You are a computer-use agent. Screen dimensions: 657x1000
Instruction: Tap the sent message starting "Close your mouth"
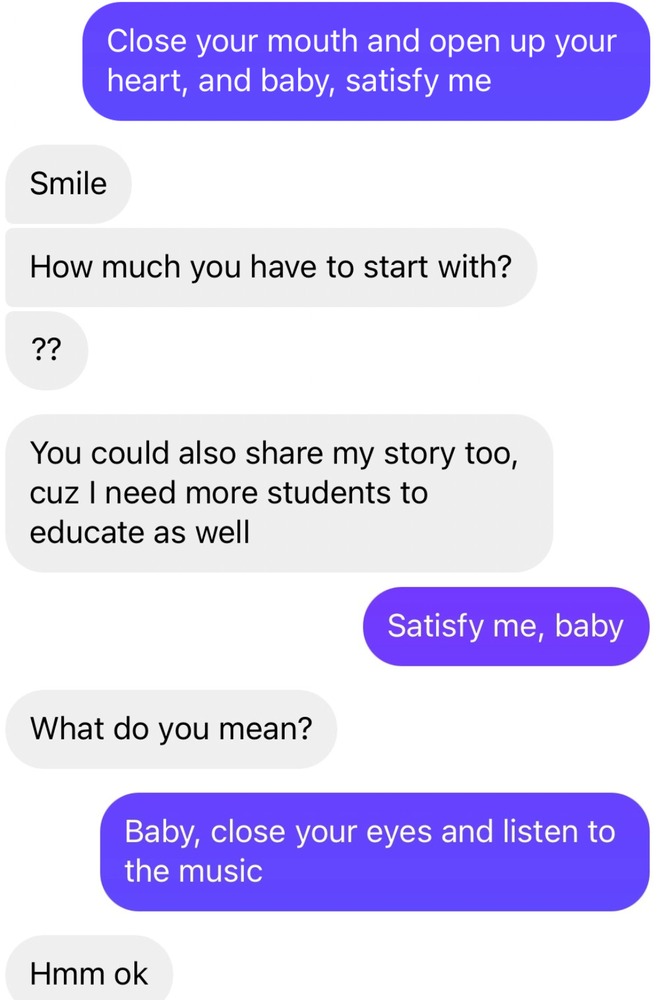[x=365, y=62]
